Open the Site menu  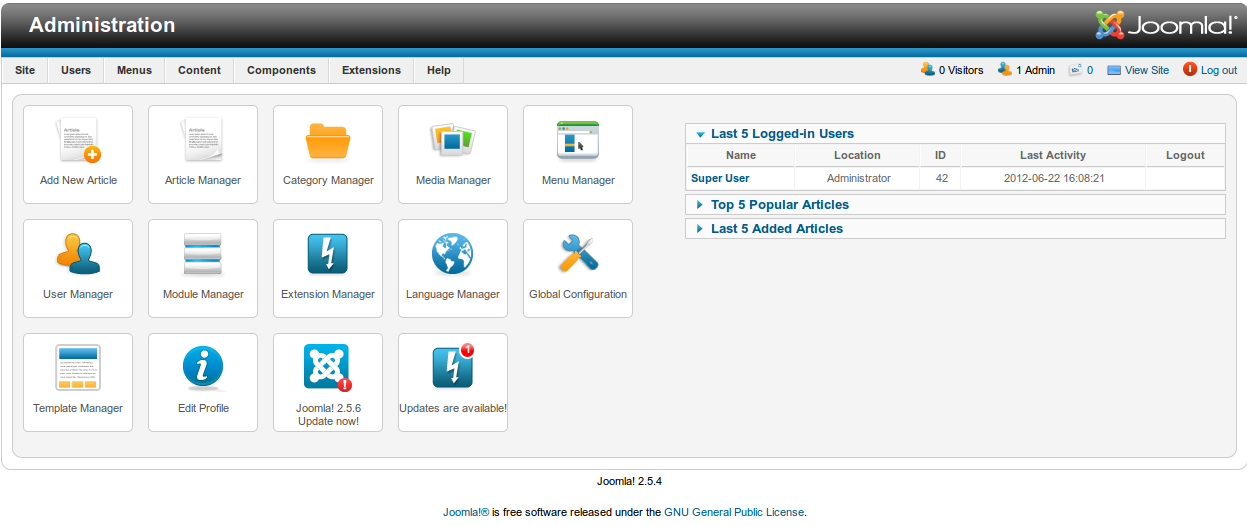click(x=25, y=70)
